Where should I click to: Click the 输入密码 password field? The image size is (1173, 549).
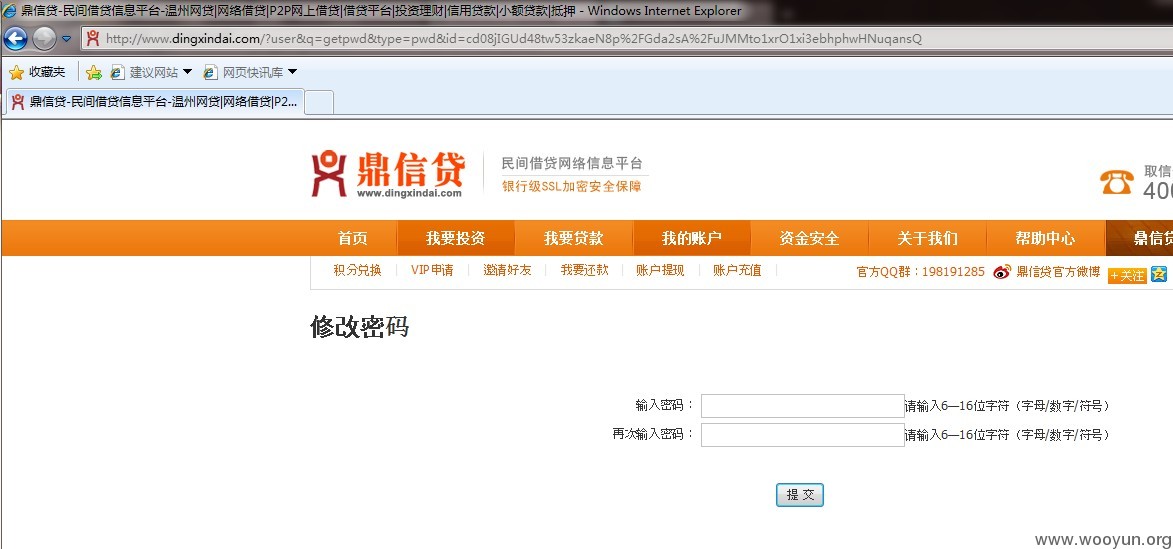(x=803, y=406)
